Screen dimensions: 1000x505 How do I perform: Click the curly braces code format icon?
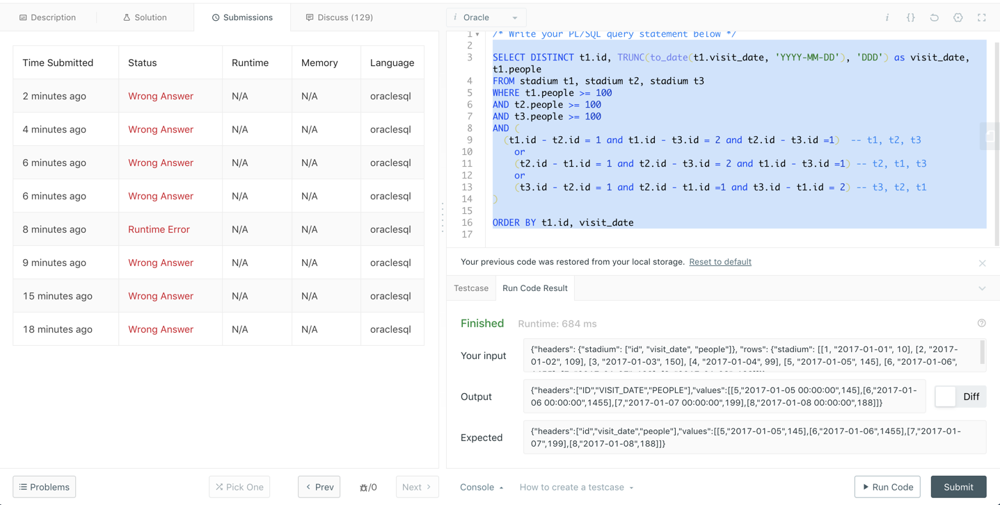[910, 18]
